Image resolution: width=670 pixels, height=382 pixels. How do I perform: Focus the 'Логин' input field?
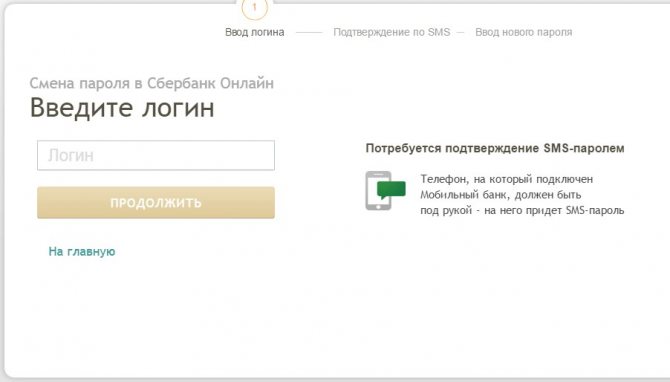click(x=156, y=155)
